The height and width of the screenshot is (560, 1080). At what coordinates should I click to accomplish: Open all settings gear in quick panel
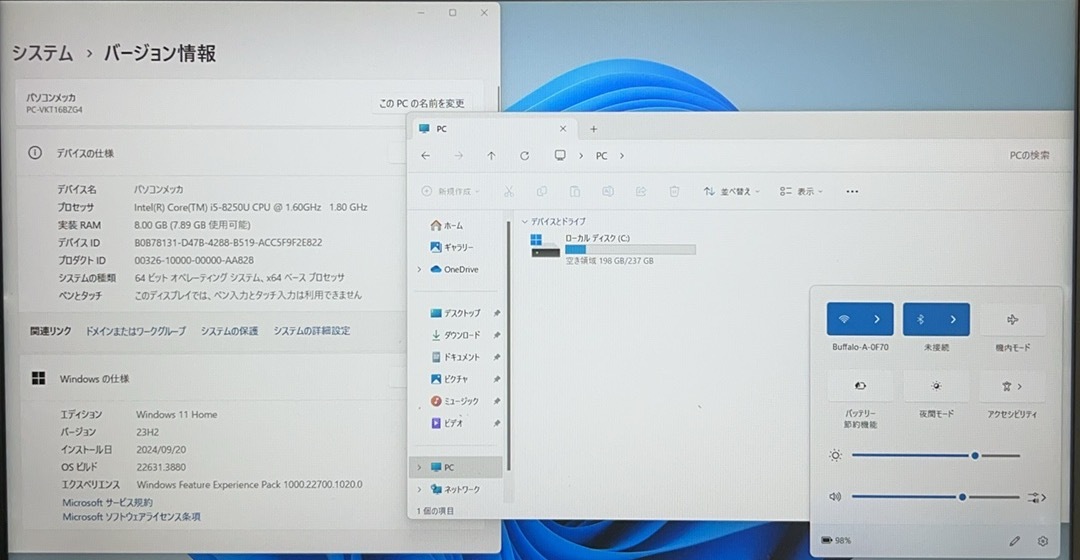(x=1043, y=541)
